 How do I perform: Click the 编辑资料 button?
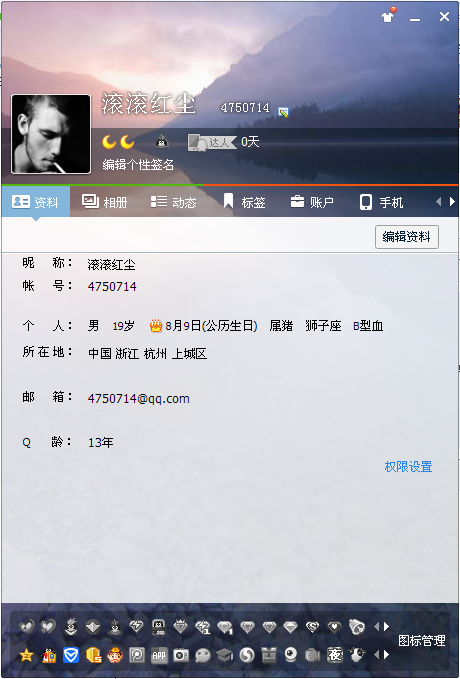coord(407,236)
